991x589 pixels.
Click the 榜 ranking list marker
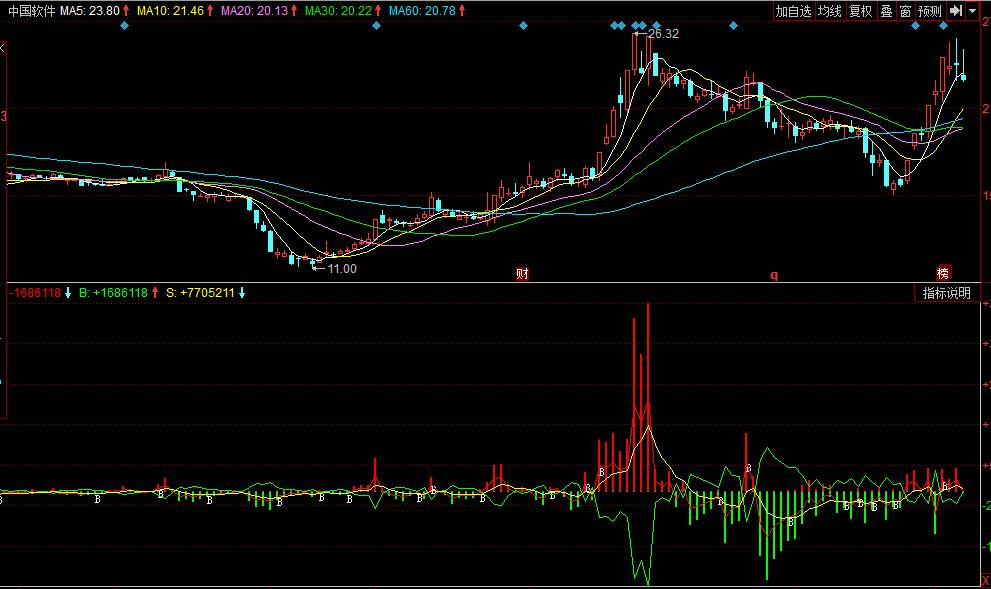pos(942,273)
